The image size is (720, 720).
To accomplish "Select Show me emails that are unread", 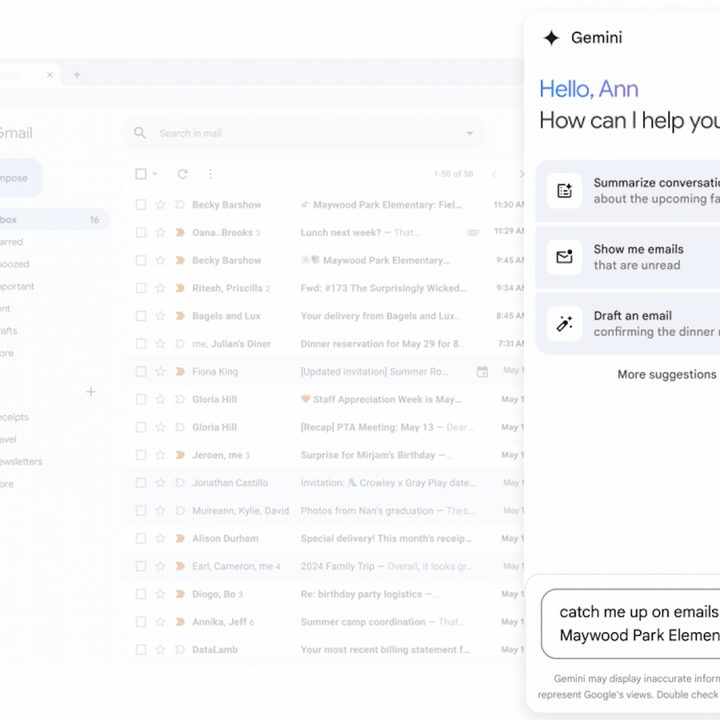I will point(628,257).
